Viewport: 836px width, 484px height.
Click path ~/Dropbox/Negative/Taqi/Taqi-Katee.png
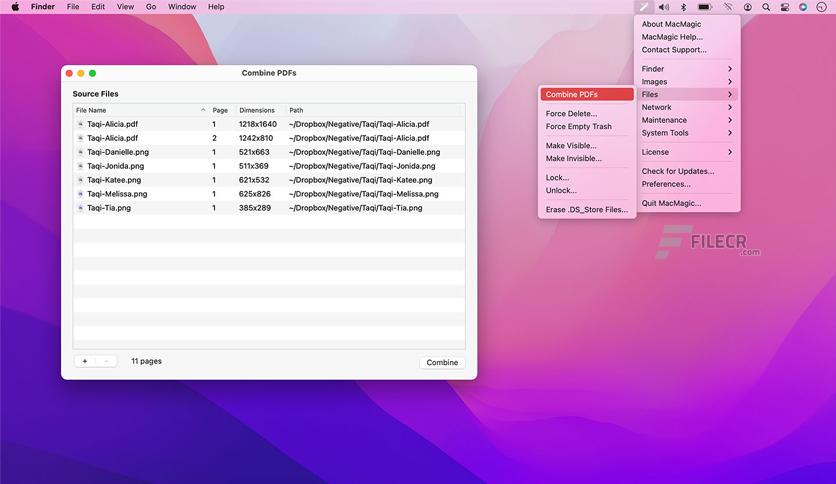click(360, 180)
